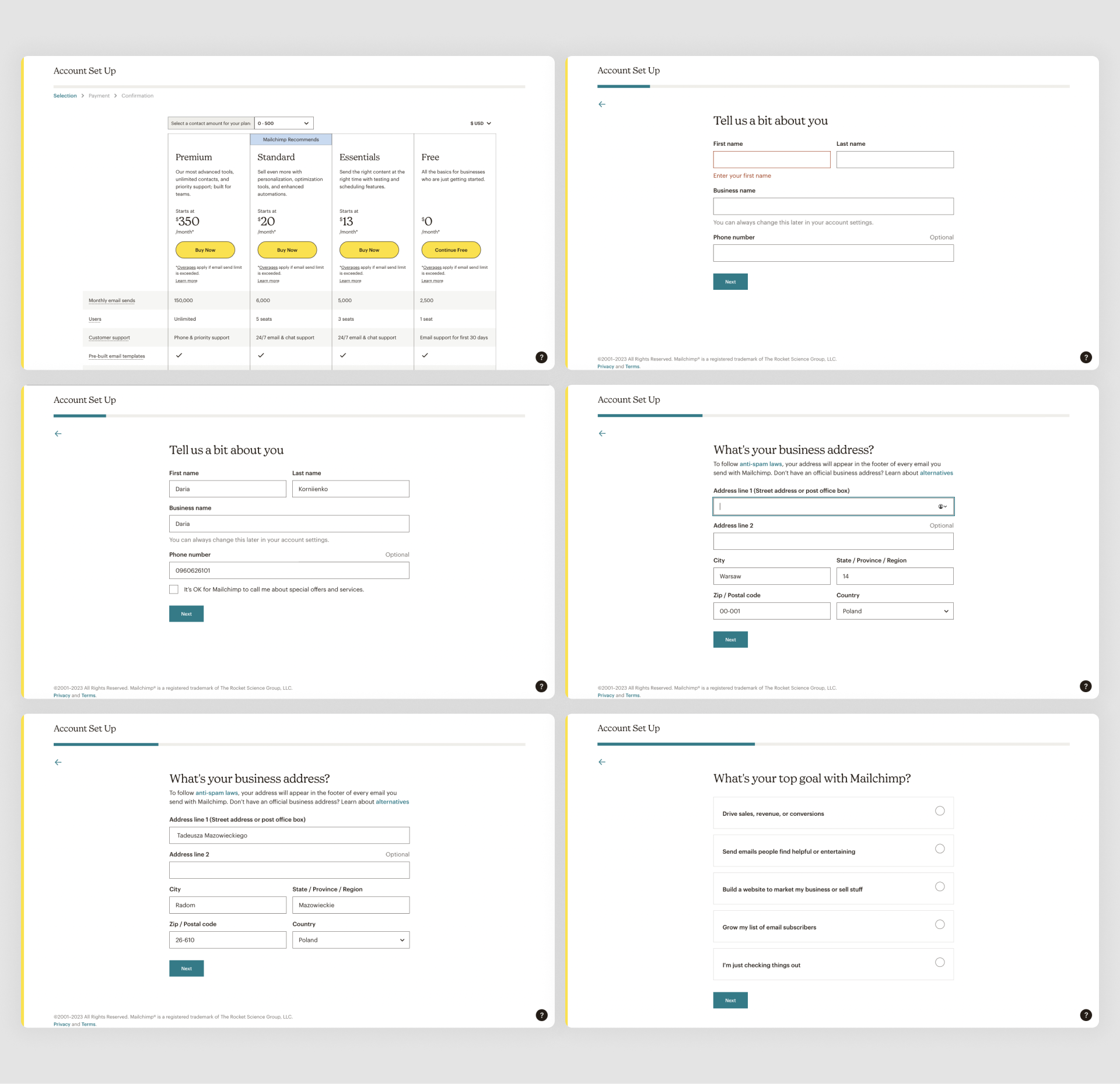Viewport: 1120px width, 1084px height.
Task: Click Essentials' pre-built email templates checkmark
Action: (343, 355)
